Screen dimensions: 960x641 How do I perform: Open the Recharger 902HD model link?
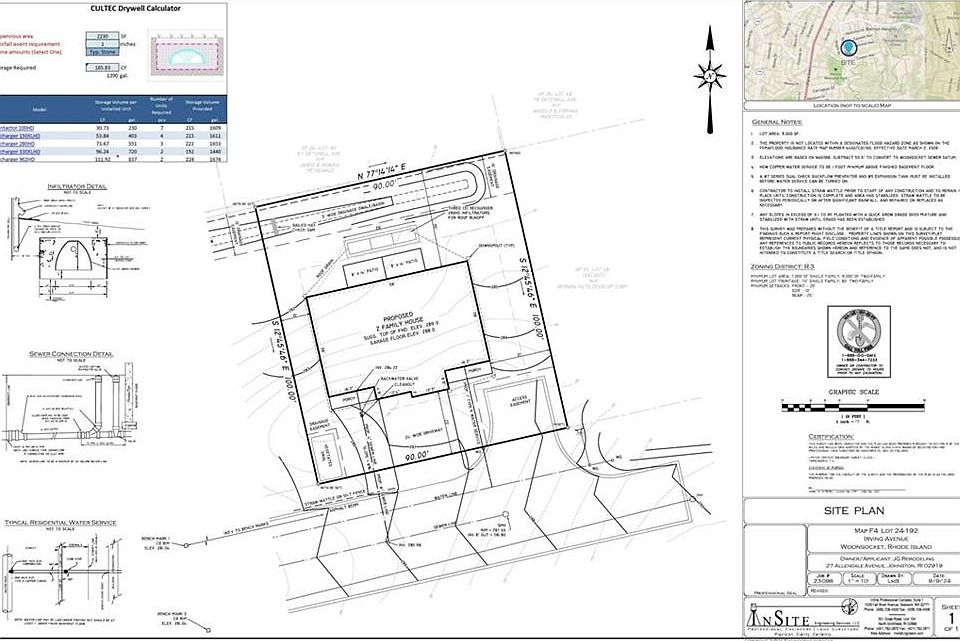(x=18, y=159)
